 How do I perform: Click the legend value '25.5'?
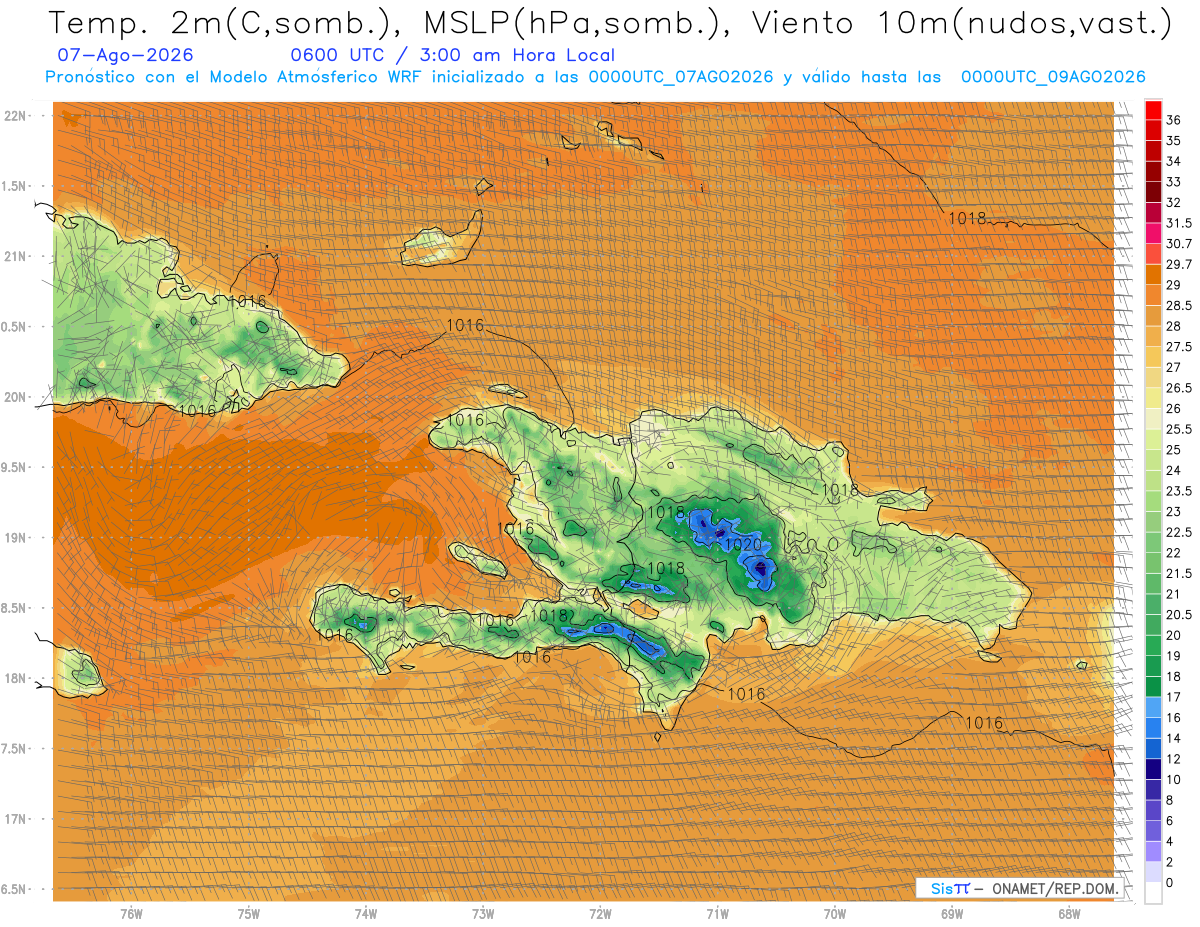coord(1179,430)
